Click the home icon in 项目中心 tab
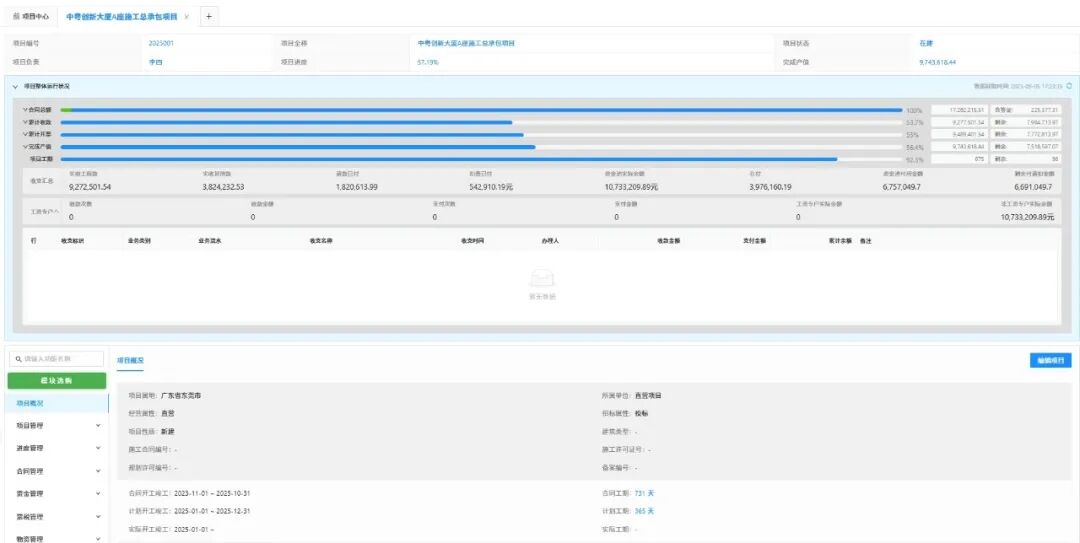 pos(15,17)
